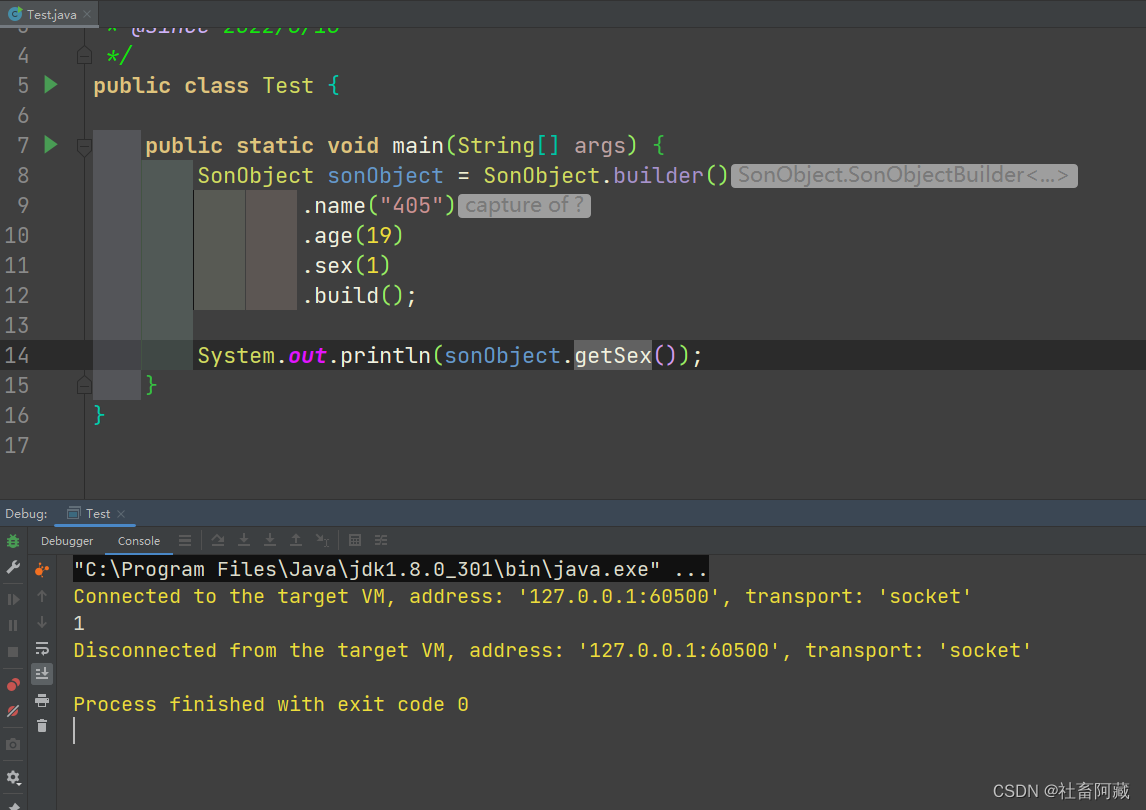Click the View Breakpoints red circles icon

click(13, 685)
